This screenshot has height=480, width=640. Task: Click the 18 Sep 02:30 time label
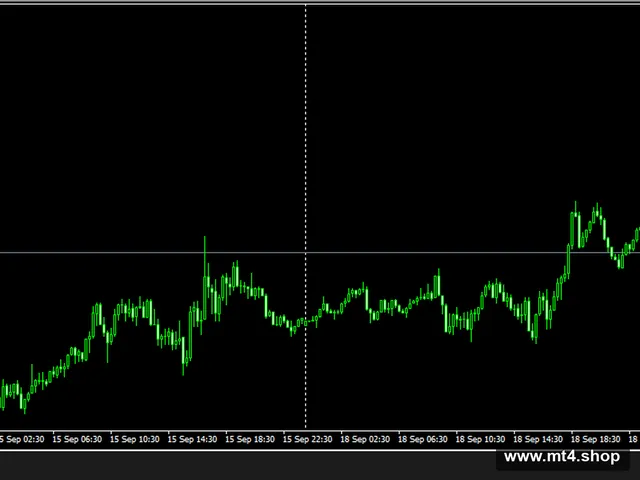pyautogui.click(x=365, y=440)
